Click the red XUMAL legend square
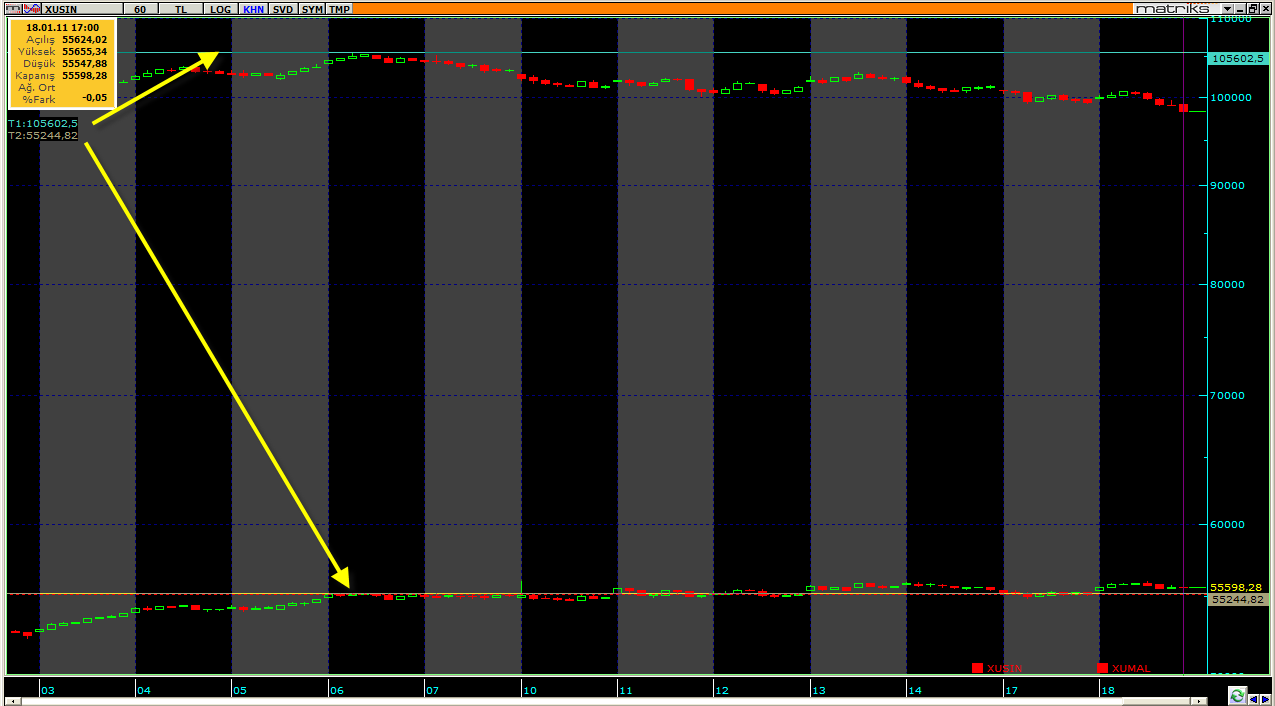This screenshot has height=706, width=1275. coord(1103,668)
